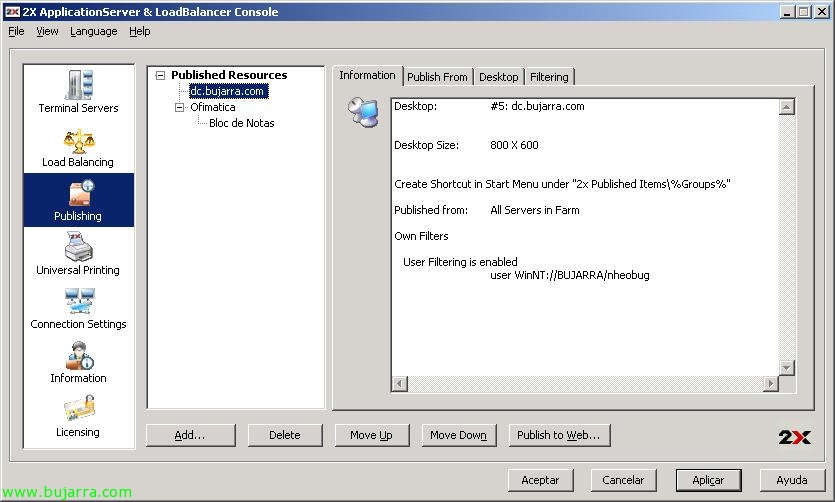Minimize the console window
835x502 pixels.
tap(788, 12)
